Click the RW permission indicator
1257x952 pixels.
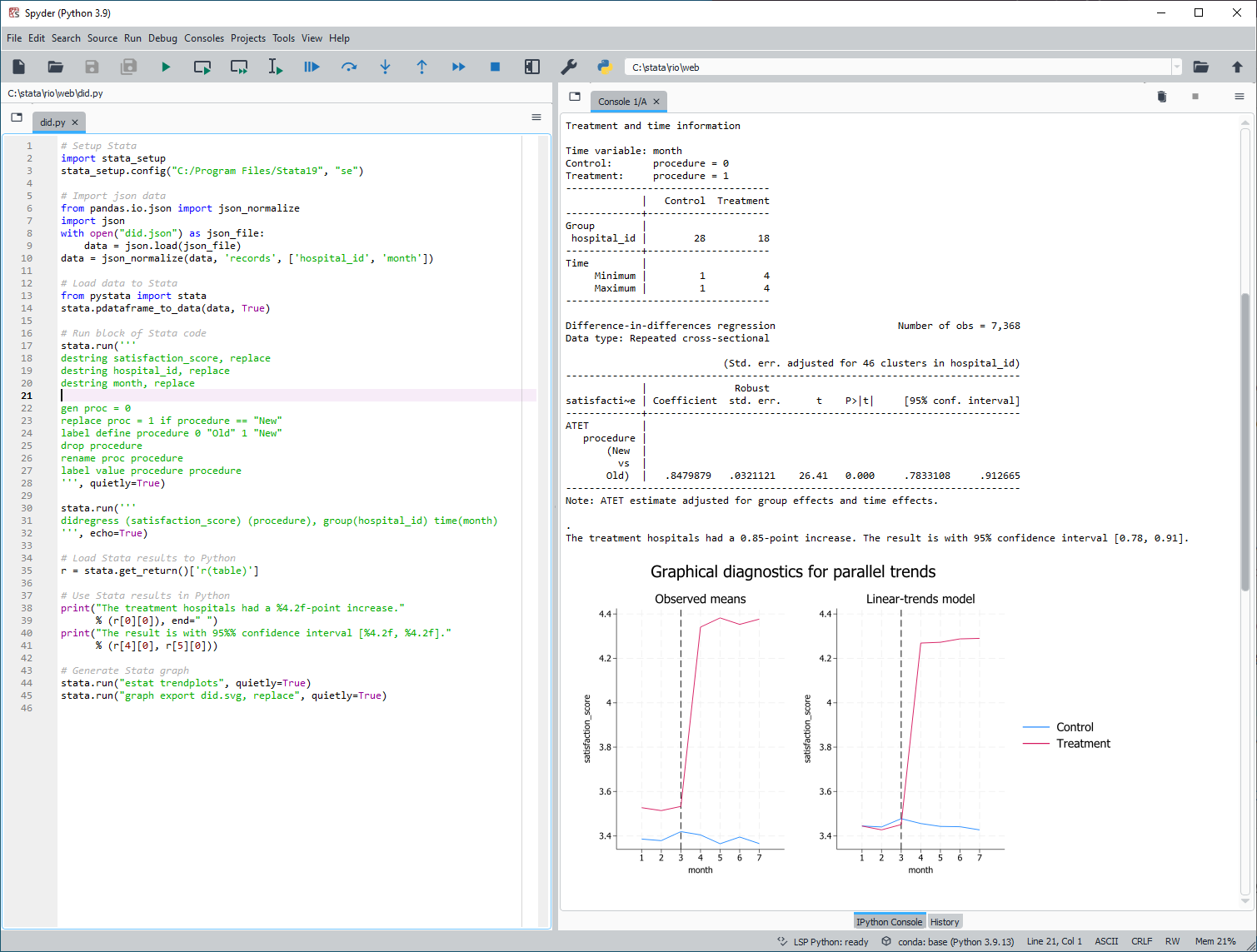(1173, 942)
